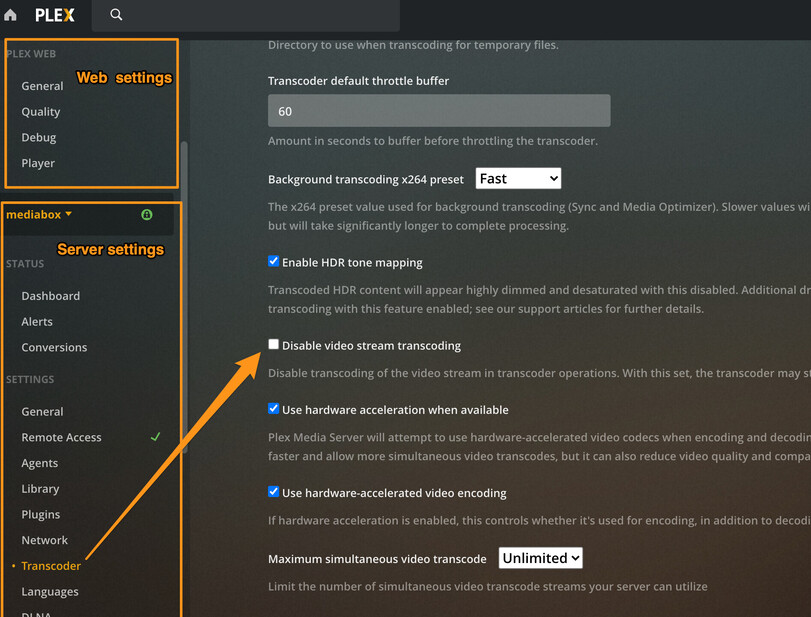Viewport: 811px width, 617px height.
Task: Open Plex Web Quality settings
Action: 41,112
